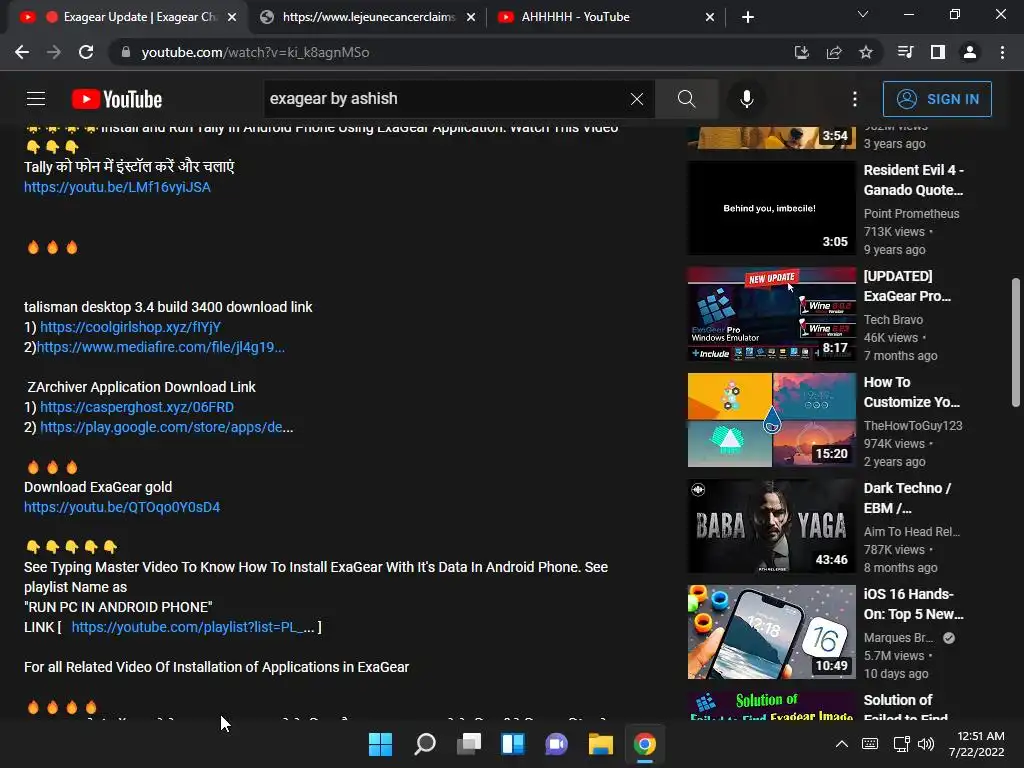Screen dimensions: 1024x768
Task: Open TheHowToGuy123 channel name
Action: (913, 425)
